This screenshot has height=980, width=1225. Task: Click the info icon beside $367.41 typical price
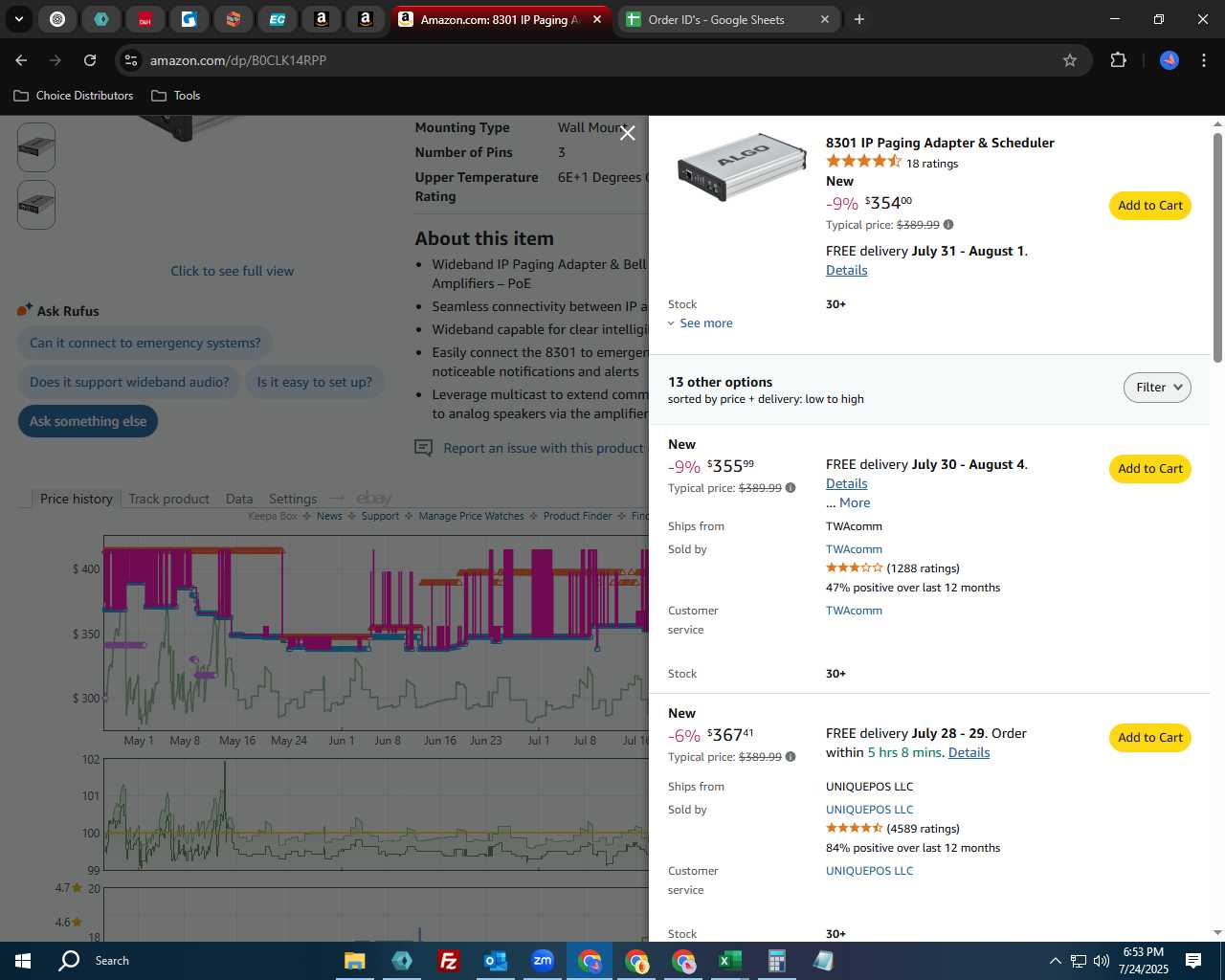791,757
